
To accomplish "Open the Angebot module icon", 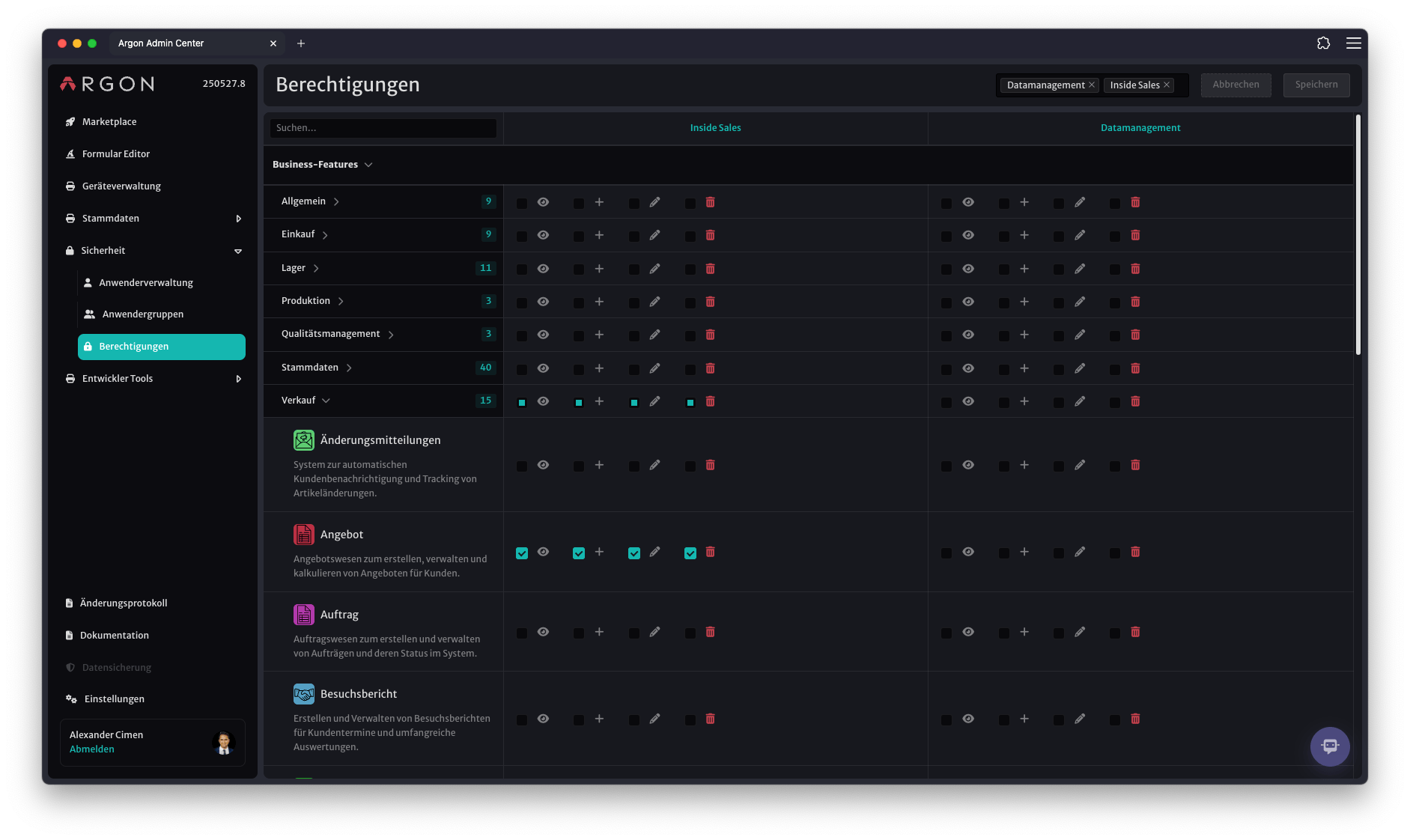I will [x=303, y=535].
